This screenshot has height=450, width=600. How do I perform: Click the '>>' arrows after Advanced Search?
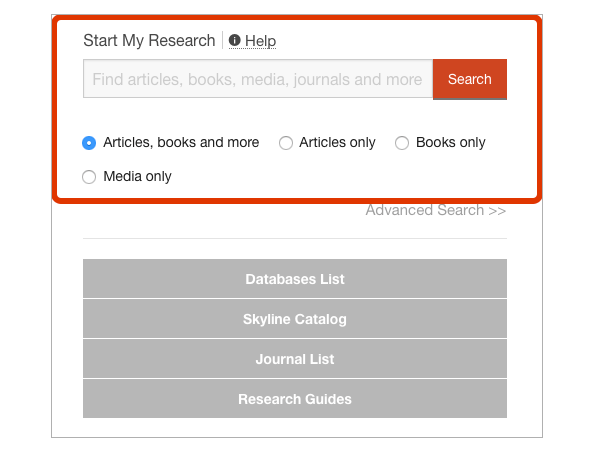coord(497,210)
